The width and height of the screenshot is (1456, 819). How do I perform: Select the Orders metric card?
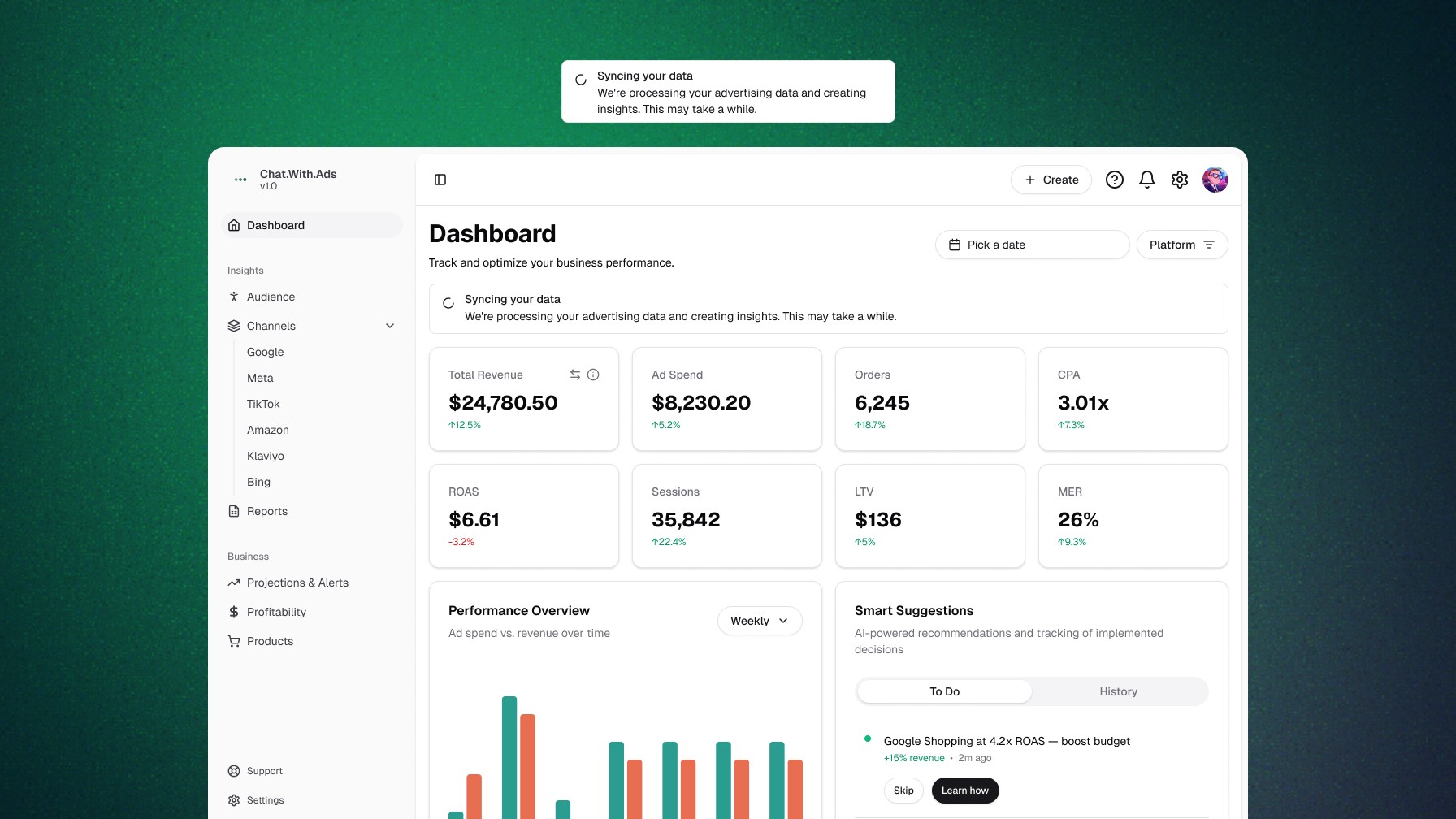(930, 399)
